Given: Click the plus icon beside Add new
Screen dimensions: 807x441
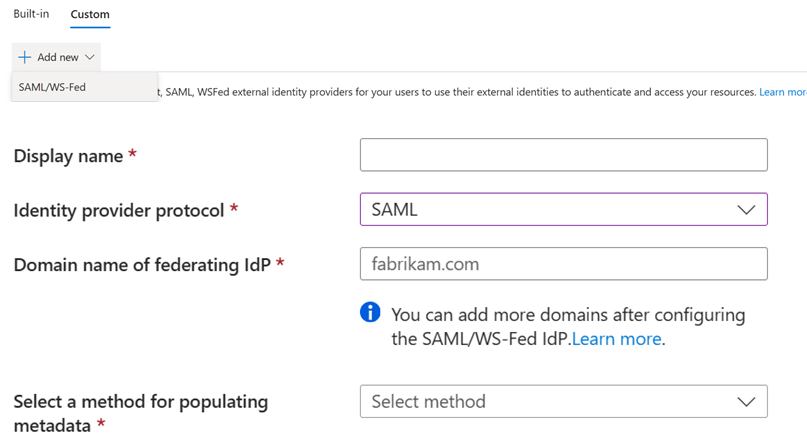Looking at the screenshot, I should pos(24,58).
